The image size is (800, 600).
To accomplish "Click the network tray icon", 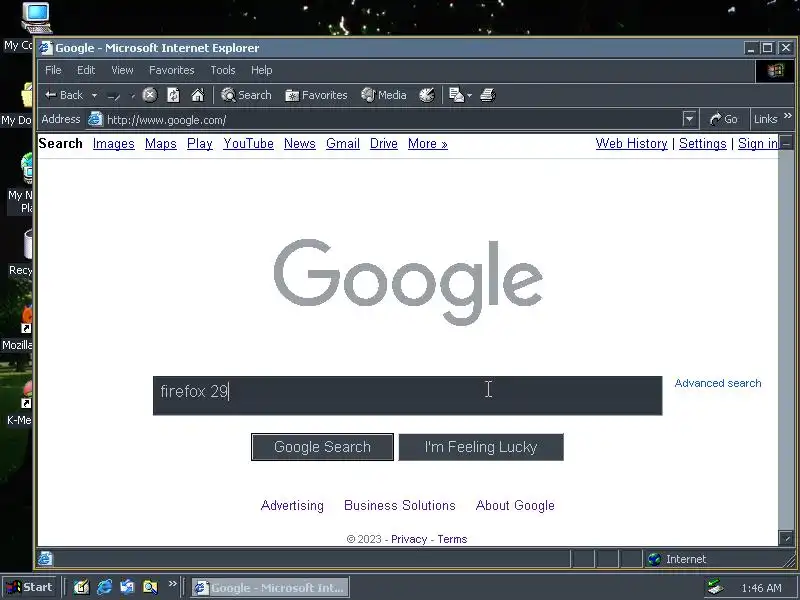I will coord(715,587).
